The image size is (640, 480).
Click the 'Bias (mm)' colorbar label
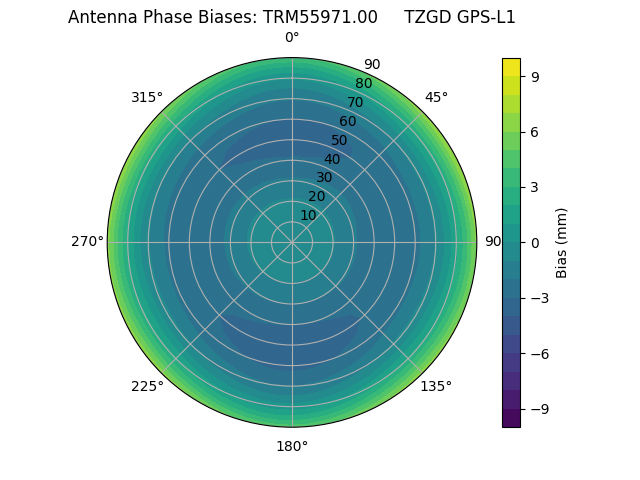pos(562,242)
